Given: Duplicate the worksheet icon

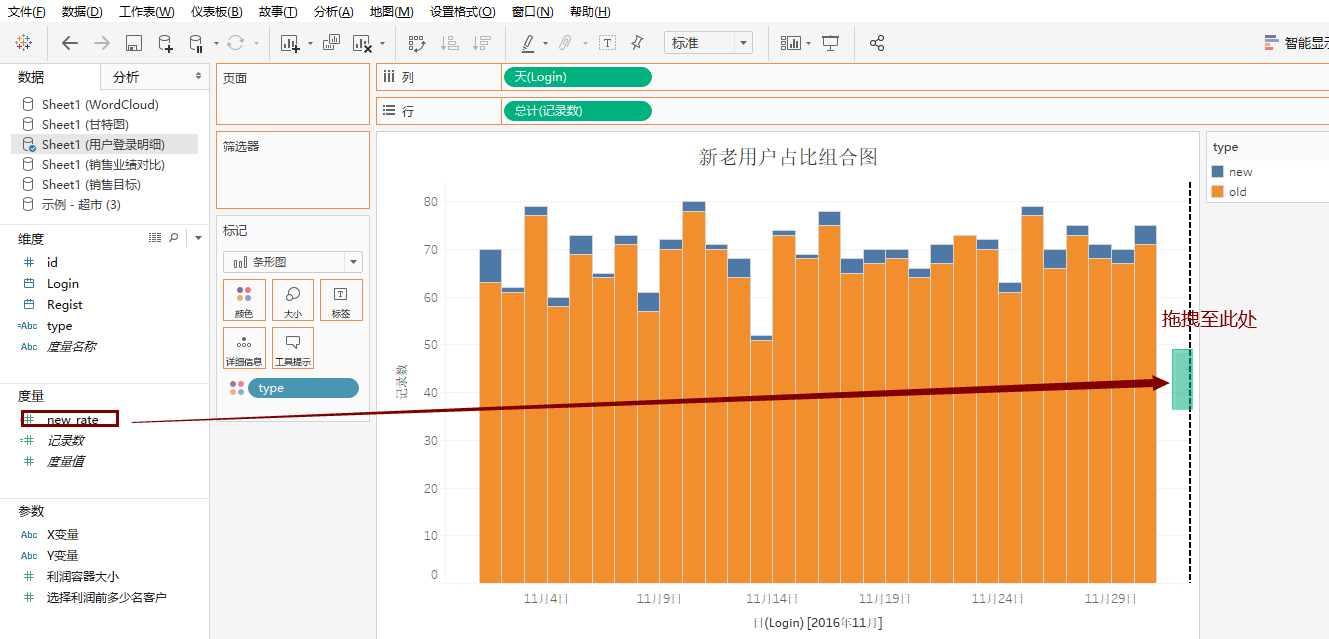Looking at the screenshot, I should [x=332, y=43].
